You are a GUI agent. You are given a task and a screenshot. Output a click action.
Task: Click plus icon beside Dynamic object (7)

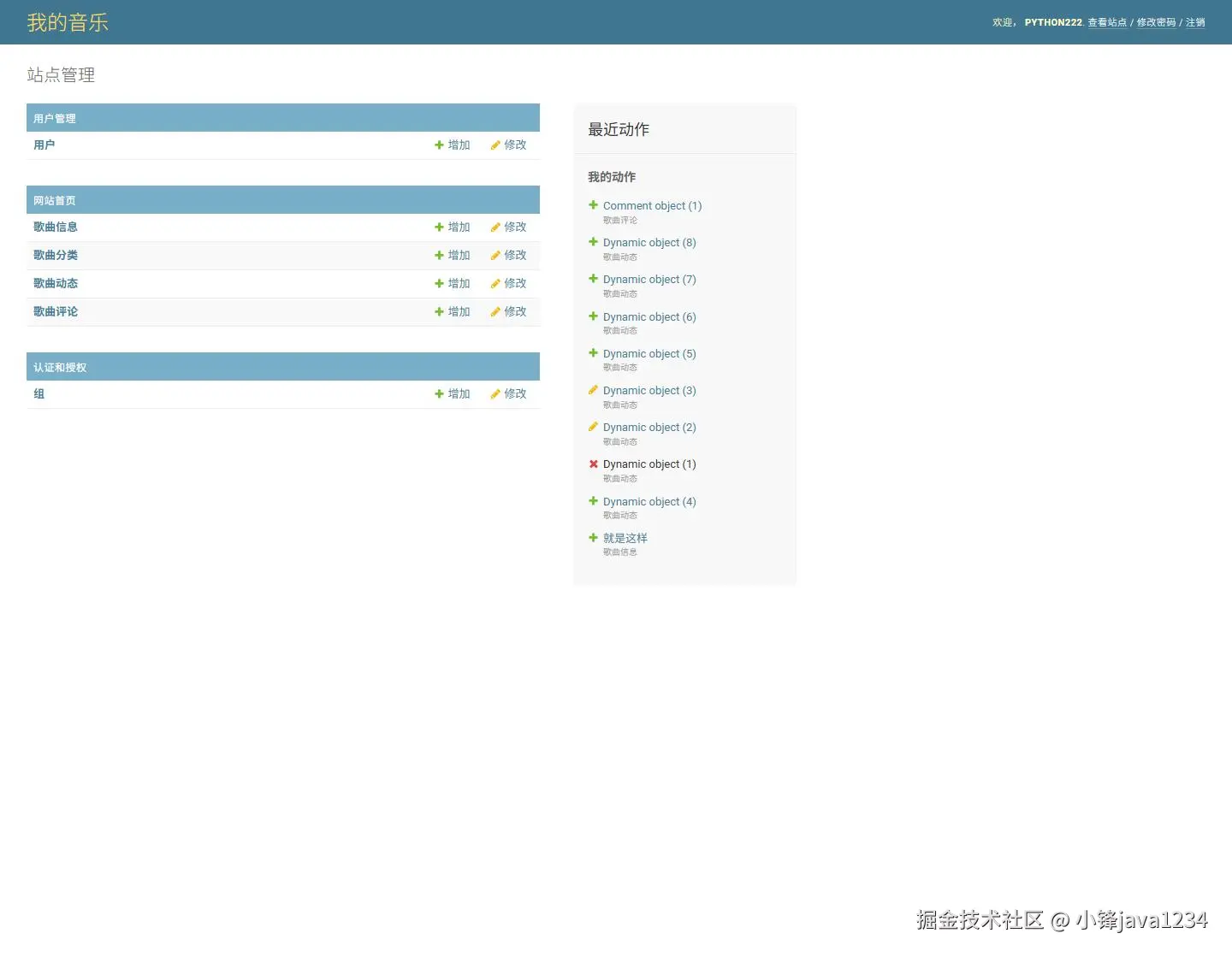(593, 279)
